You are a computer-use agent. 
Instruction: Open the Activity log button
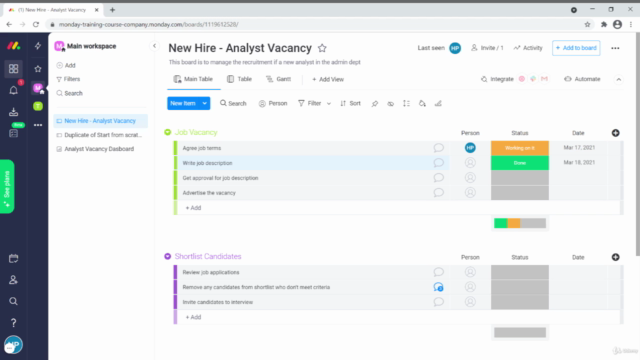pyautogui.click(x=528, y=48)
